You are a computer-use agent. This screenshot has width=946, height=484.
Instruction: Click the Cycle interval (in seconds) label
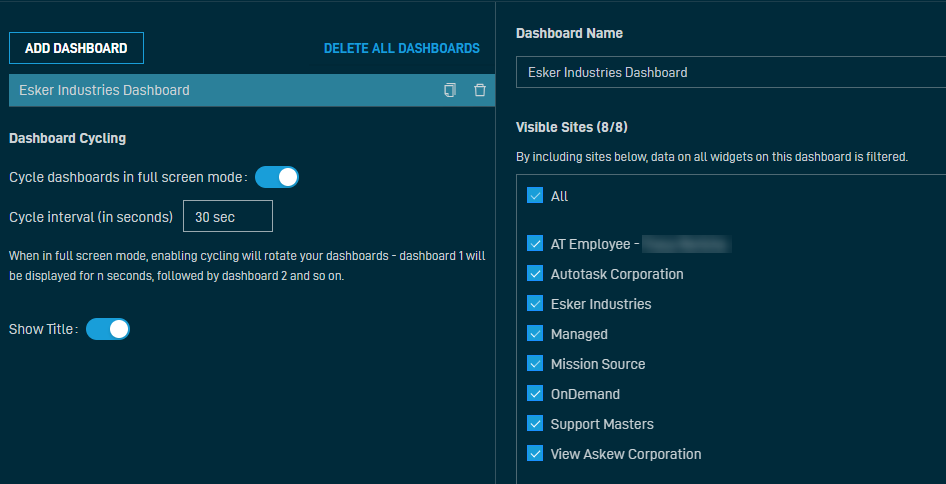(x=91, y=217)
